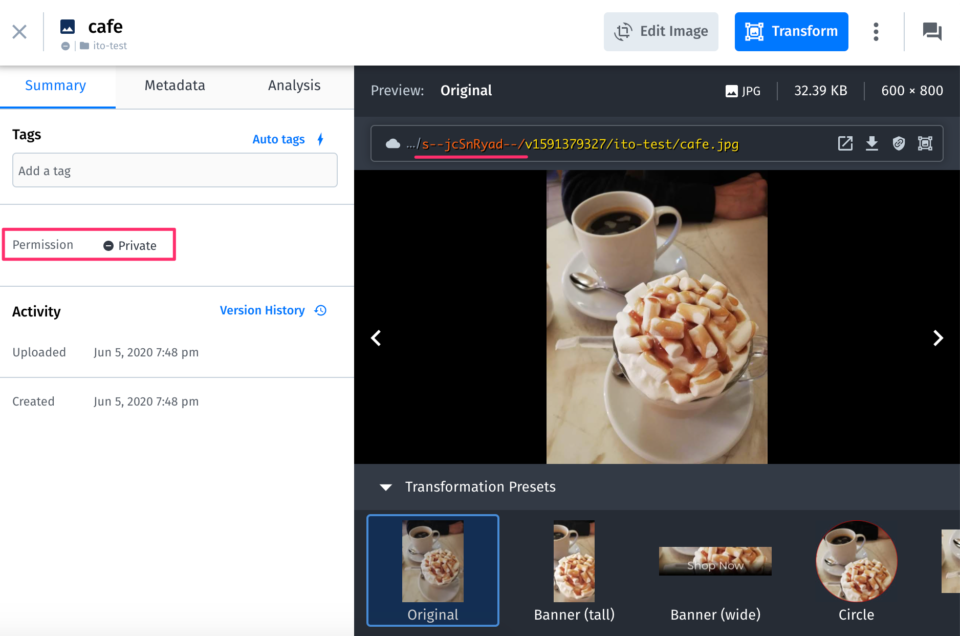Go to the next image with the right arrow
Image resolution: width=960 pixels, height=636 pixels.
pyautogui.click(x=938, y=337)
